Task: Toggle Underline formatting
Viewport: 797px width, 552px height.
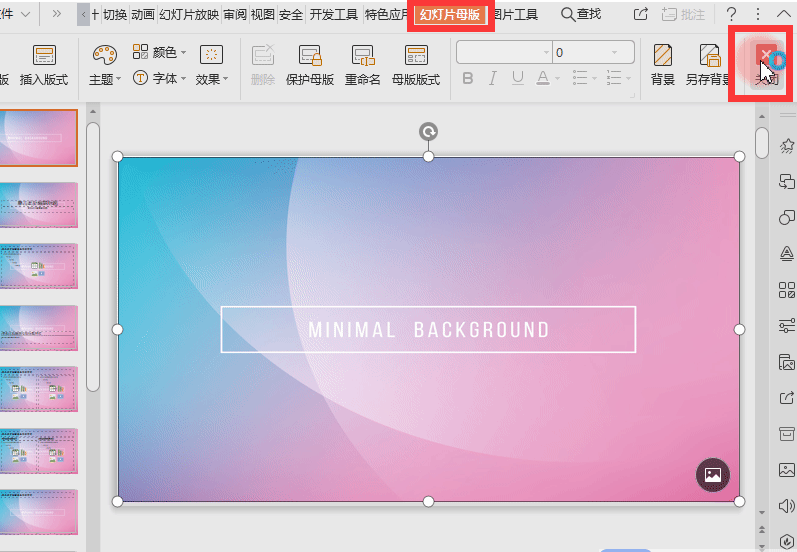Action: pos(518,78)
